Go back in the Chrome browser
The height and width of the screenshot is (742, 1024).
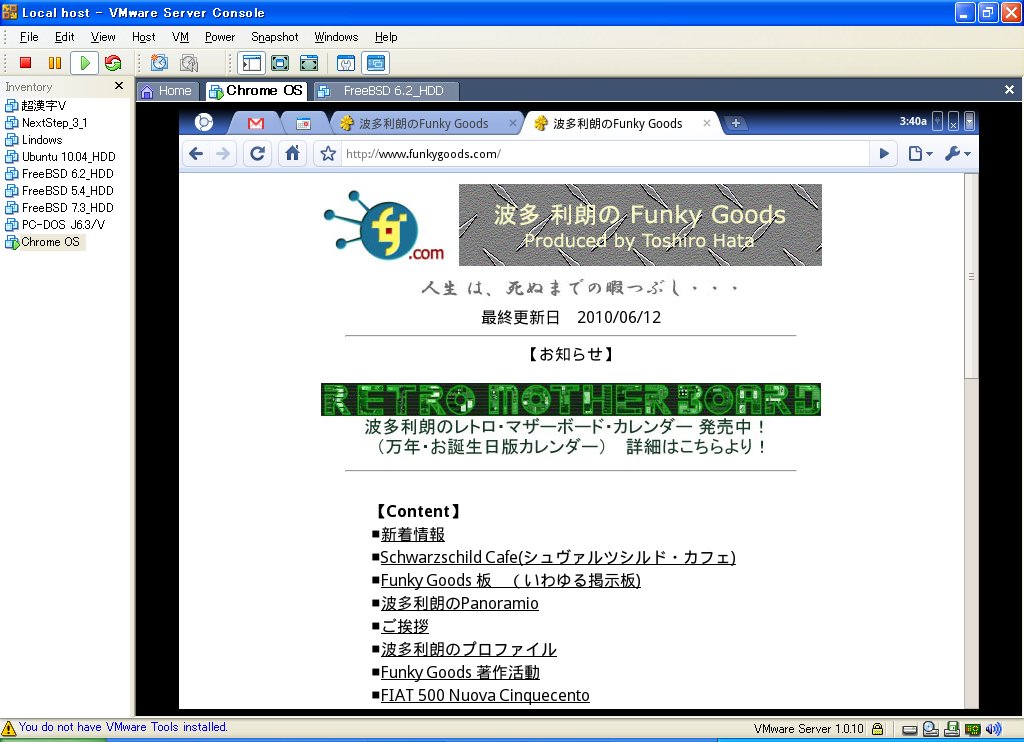196,153
